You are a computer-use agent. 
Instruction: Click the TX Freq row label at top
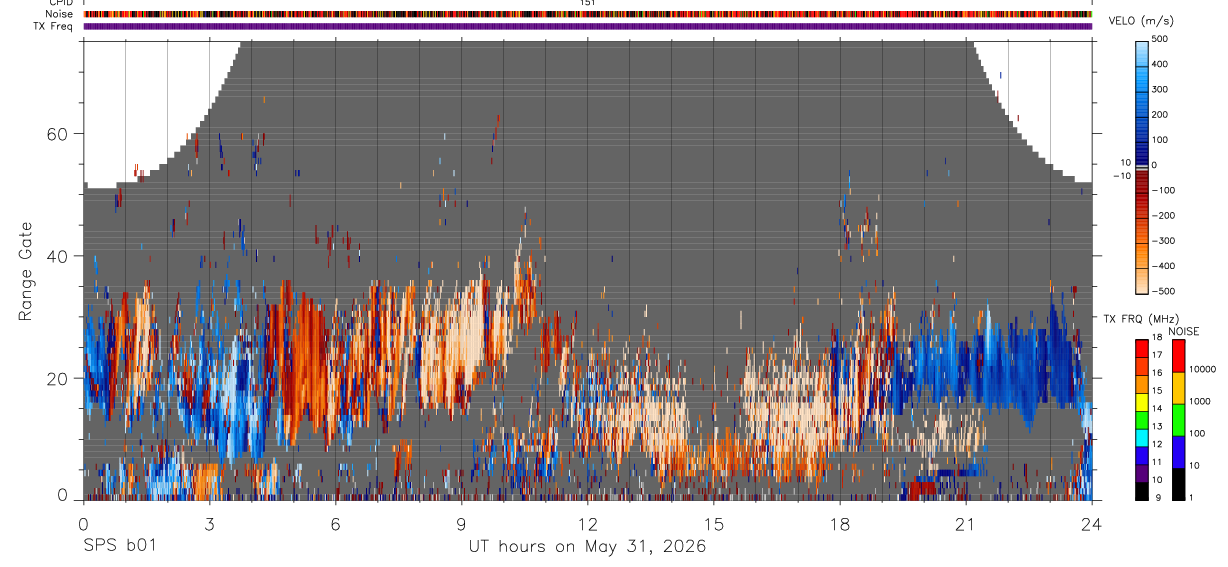pos(53,26)
